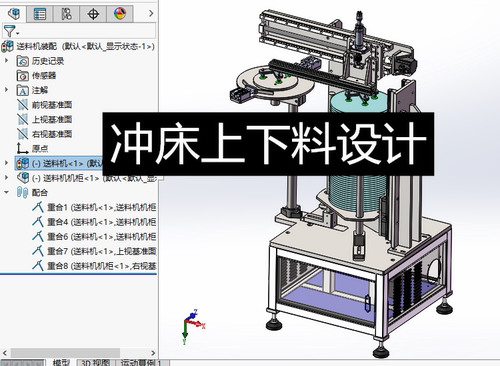This screenshot has width=500, height=366.
Task: Expand the 送料机机柜<1> subassembly
Action: pyautogui.click(x=6, y=178)
